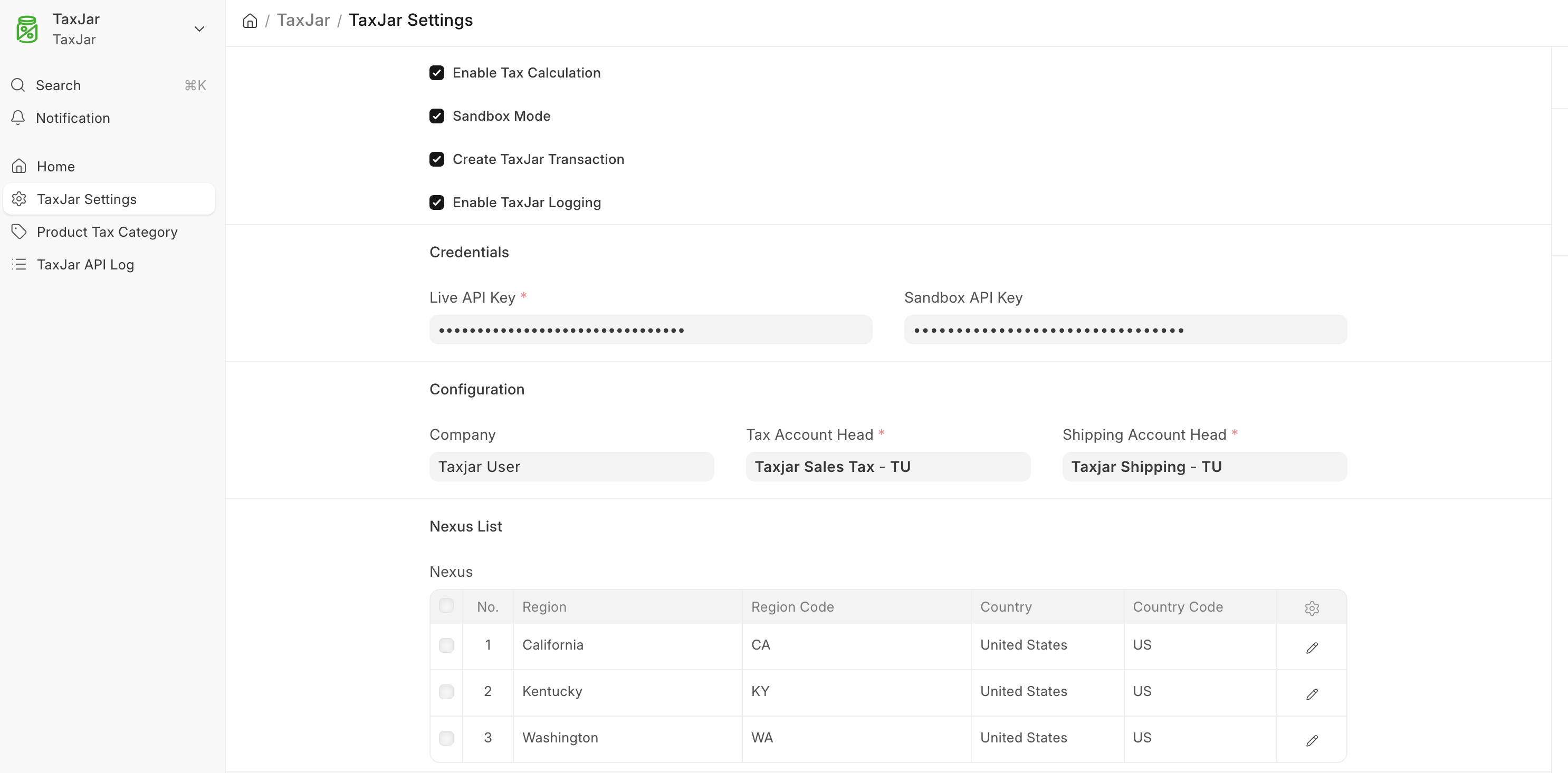Click TaxJar Settings breadcrumb title
Image resolution: width=1568 pixels, height=773 pixels.
pos(411,20)
